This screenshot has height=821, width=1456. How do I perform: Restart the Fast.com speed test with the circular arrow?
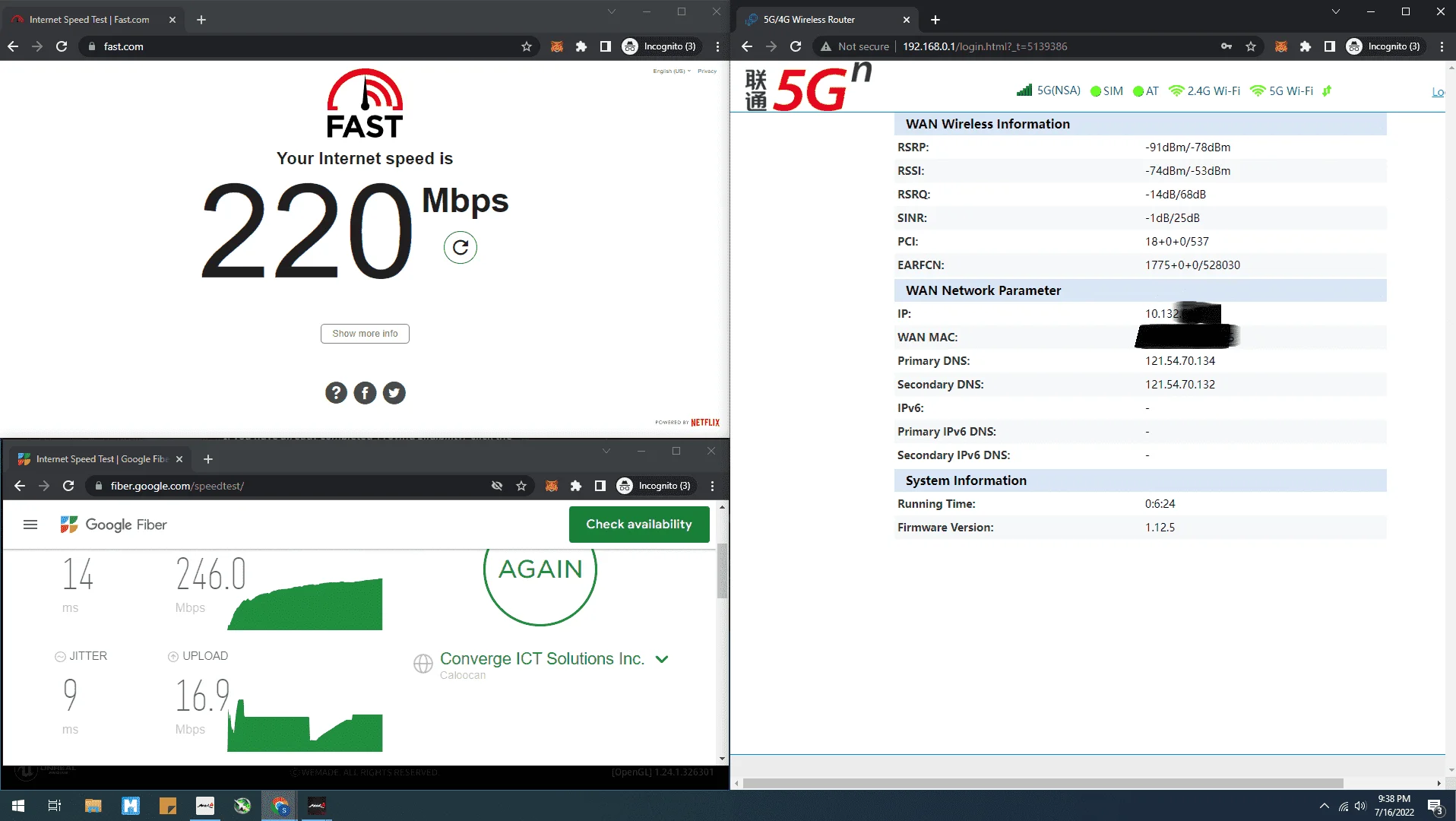(x=461, y=247)
